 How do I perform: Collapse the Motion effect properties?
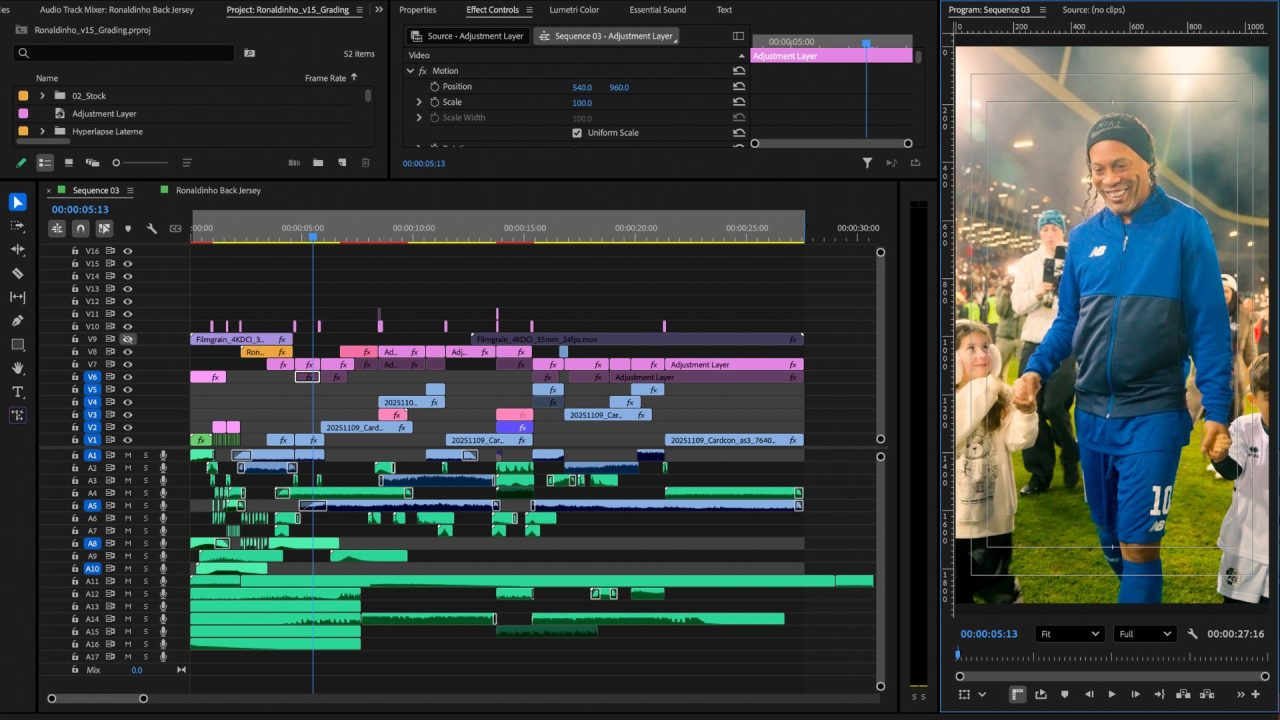tap(410, 71)
